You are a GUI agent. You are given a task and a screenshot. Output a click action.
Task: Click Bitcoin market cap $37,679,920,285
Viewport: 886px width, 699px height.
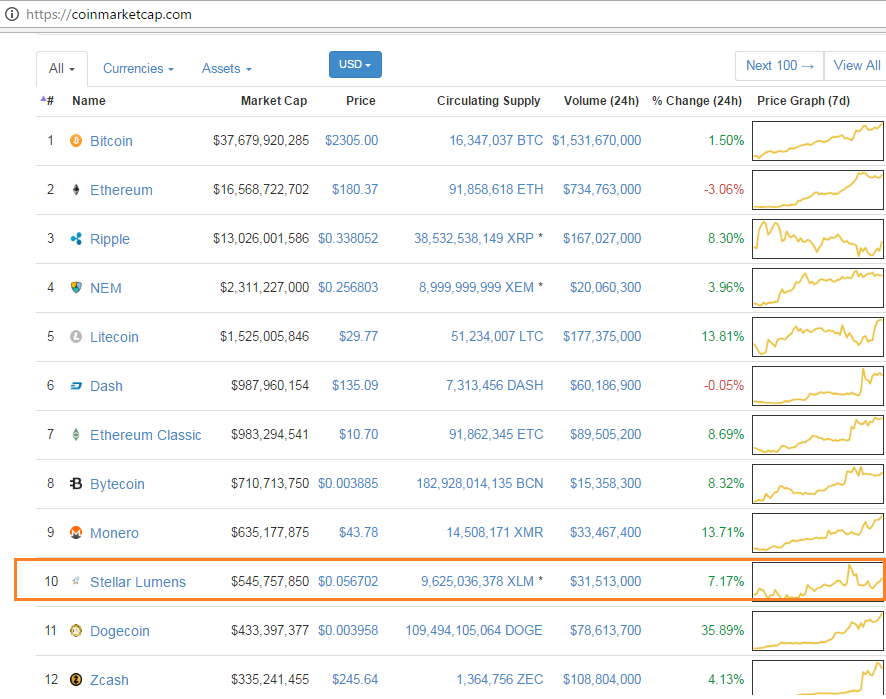coord(261,140)
